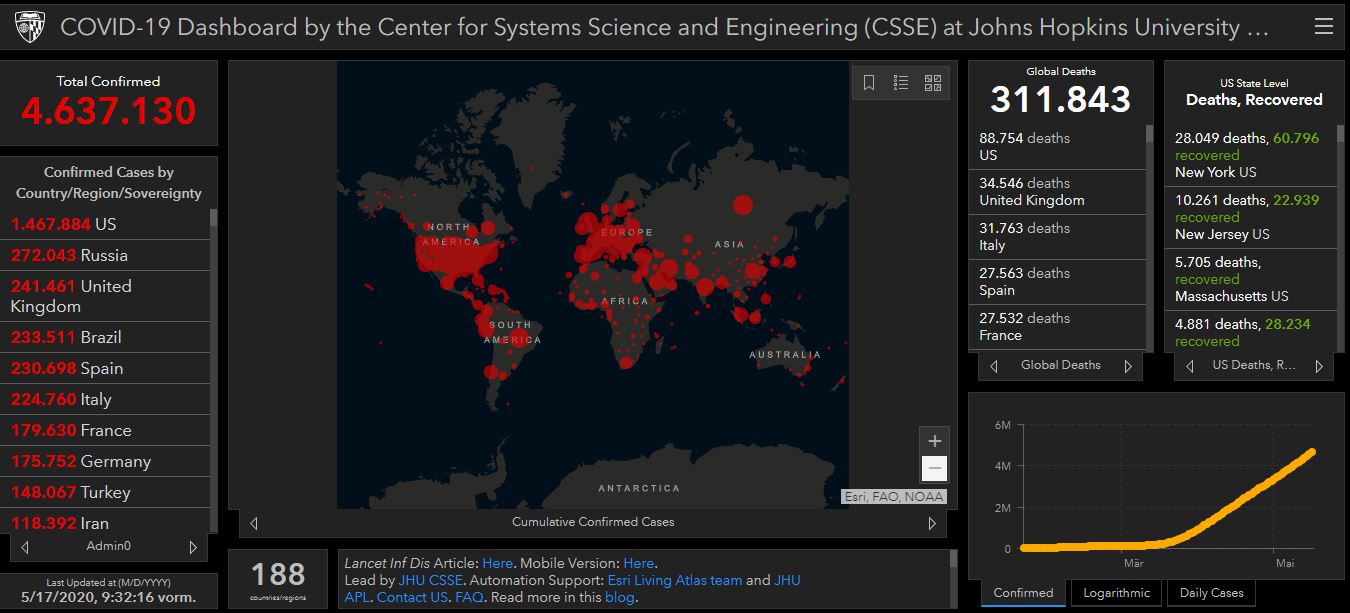1350x613 pixels.
Task: Go to previous panel before Admin0
Action: click(x=25, y=547)
